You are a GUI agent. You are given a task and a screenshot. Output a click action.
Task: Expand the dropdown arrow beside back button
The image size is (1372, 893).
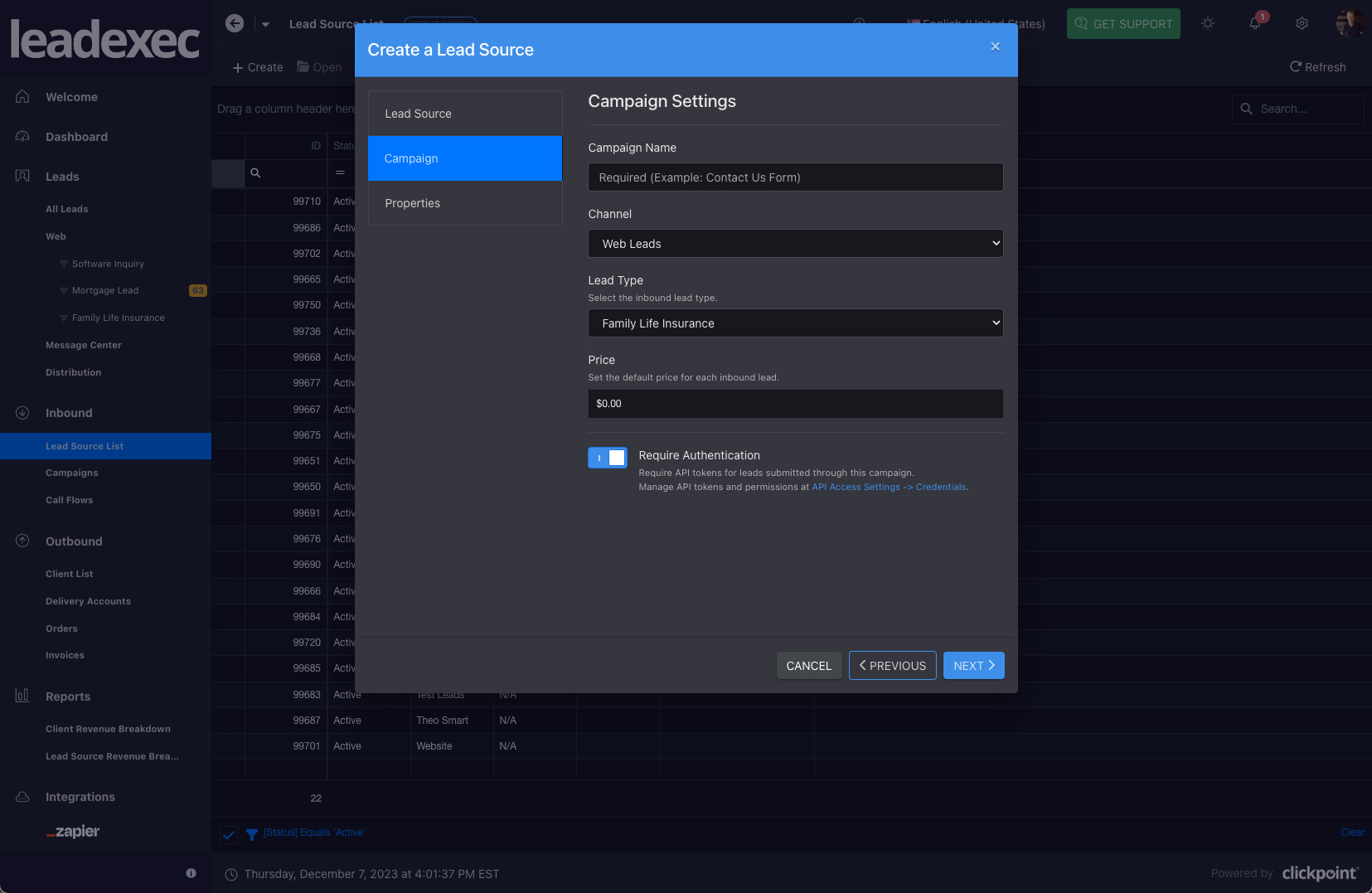point(265,25)
